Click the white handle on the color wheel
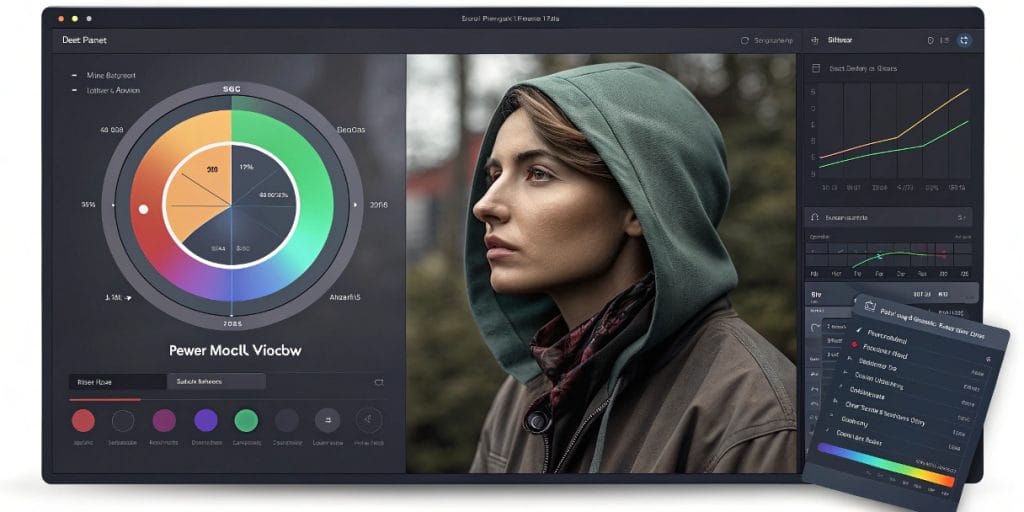This screenshot has height=512, width=1024. [144, 209]
